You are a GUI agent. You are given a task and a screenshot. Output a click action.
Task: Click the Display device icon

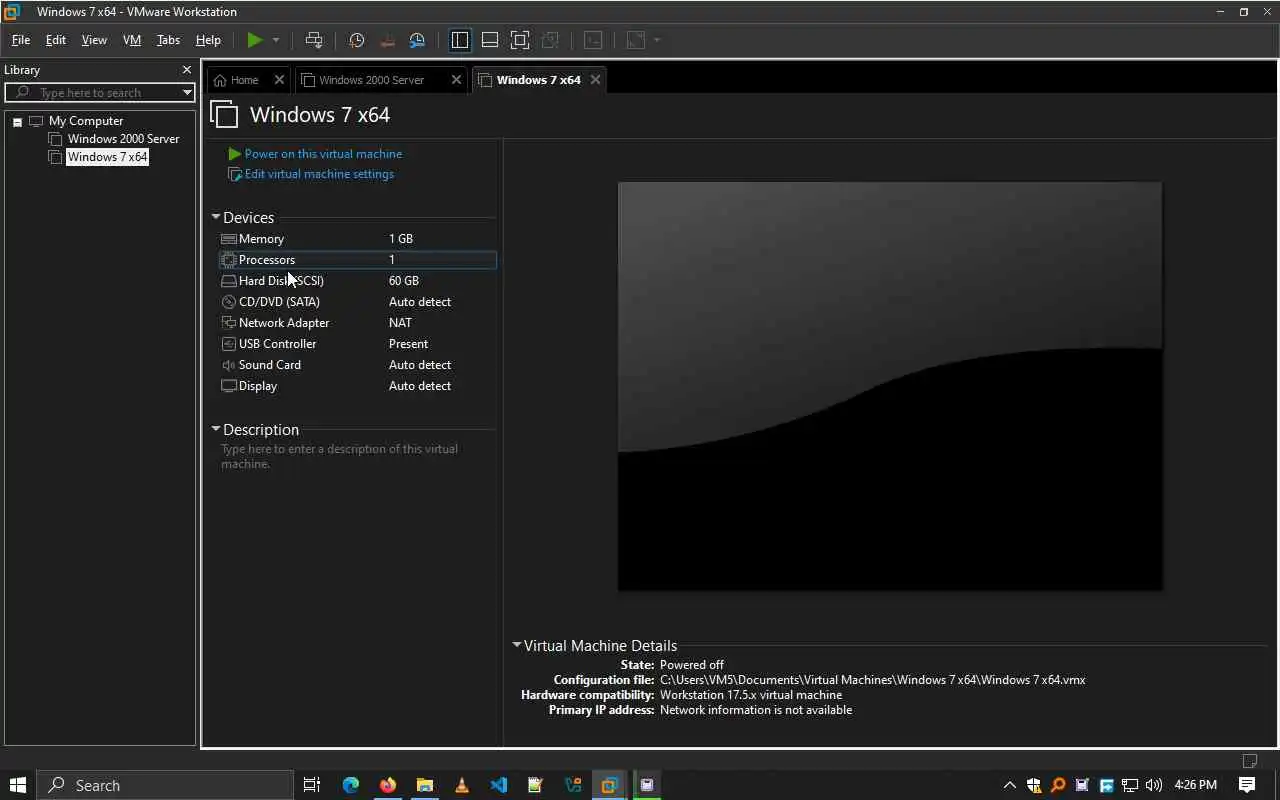point(229,386)
